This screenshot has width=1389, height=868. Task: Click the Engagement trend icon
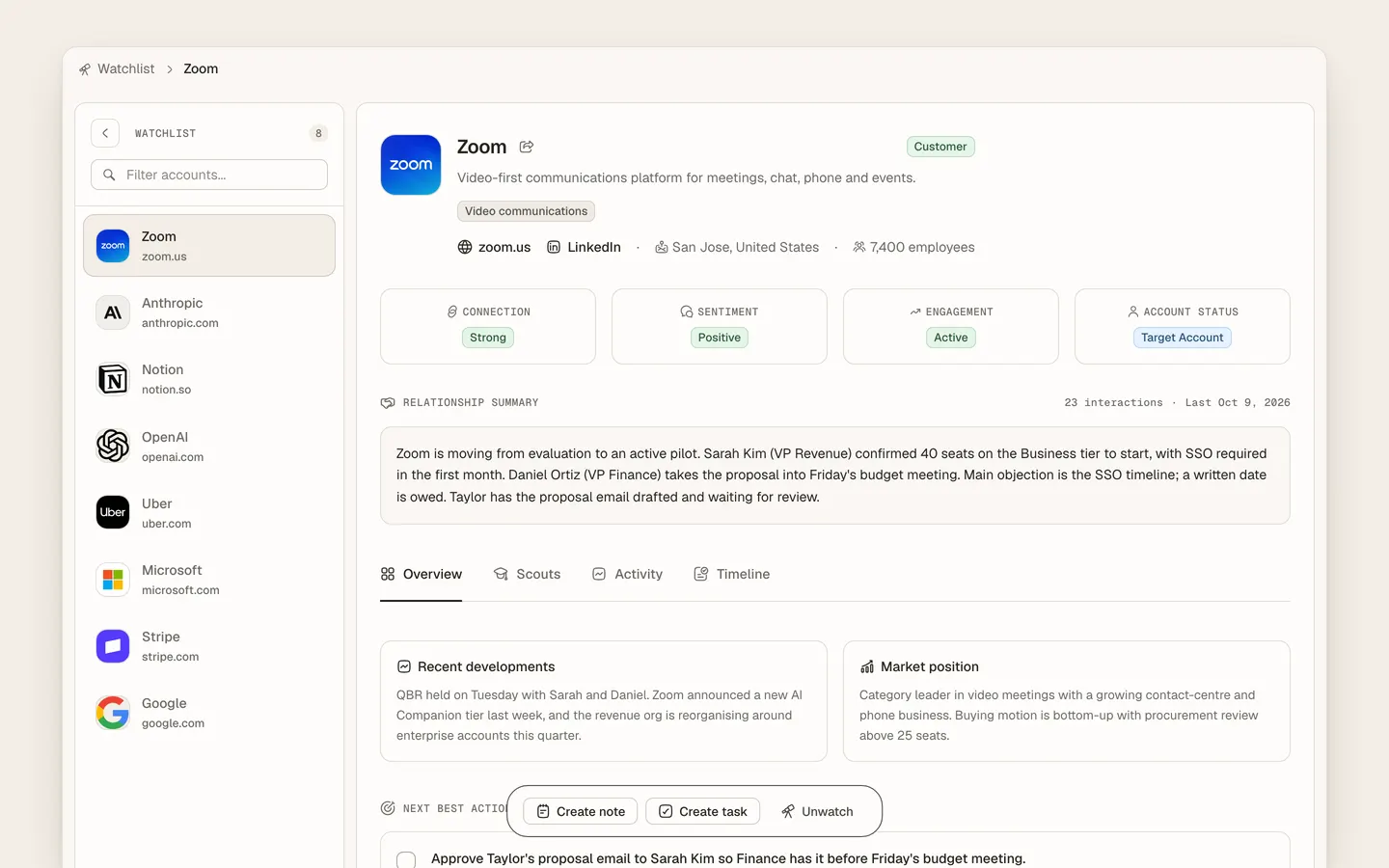(915, 312)
